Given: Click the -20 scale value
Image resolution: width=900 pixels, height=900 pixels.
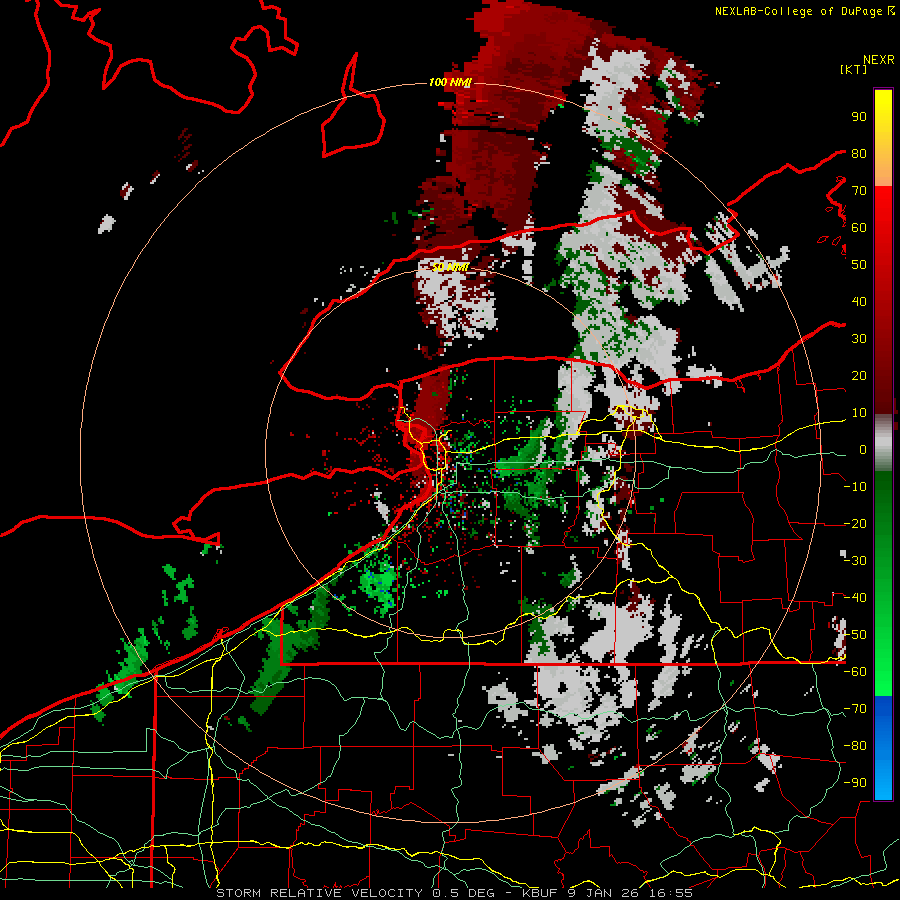Looking at the screenshot, I should click(856, 523).
